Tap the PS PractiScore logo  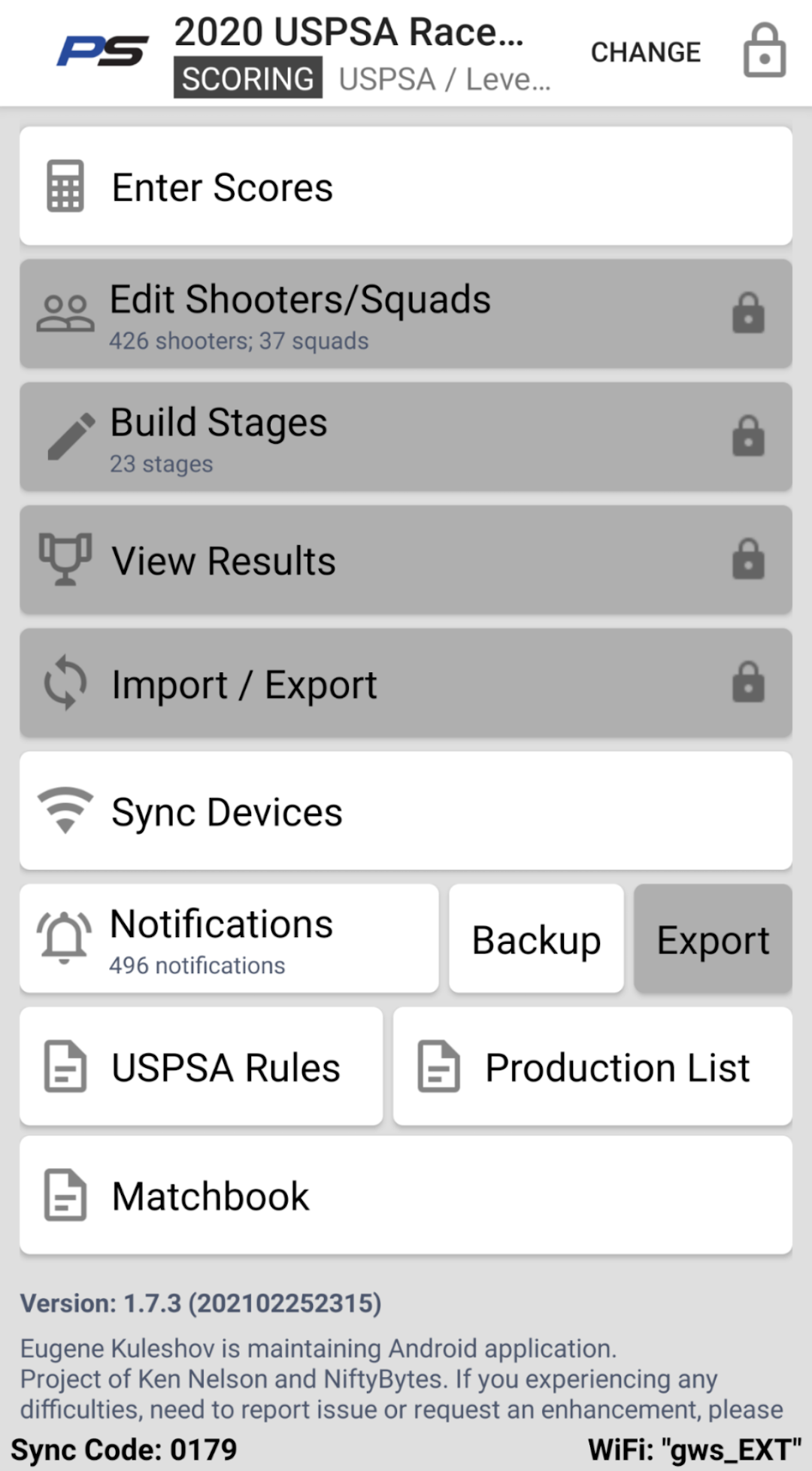pyautogui.click(x=102, y=51)
